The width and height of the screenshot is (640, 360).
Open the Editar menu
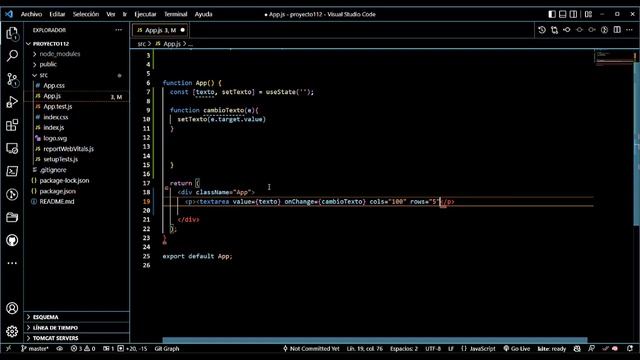click(x=57, y=14)
